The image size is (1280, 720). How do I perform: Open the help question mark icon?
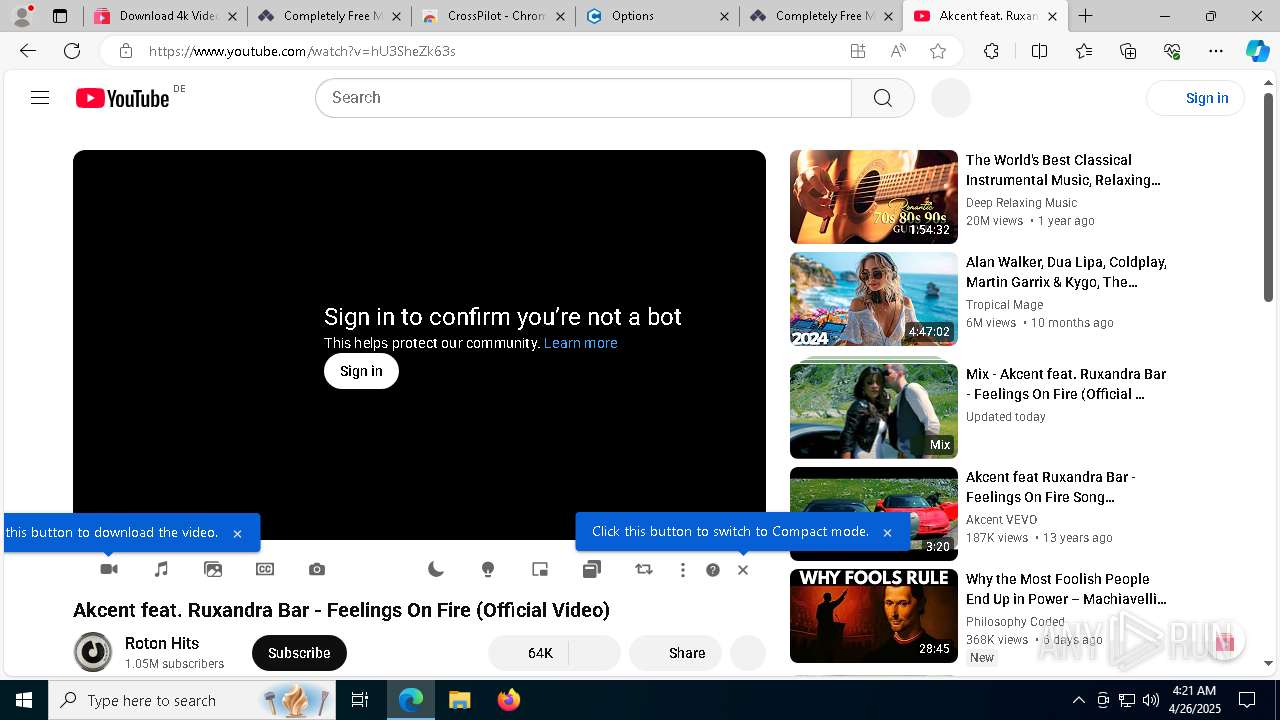[x=713, y=570]
